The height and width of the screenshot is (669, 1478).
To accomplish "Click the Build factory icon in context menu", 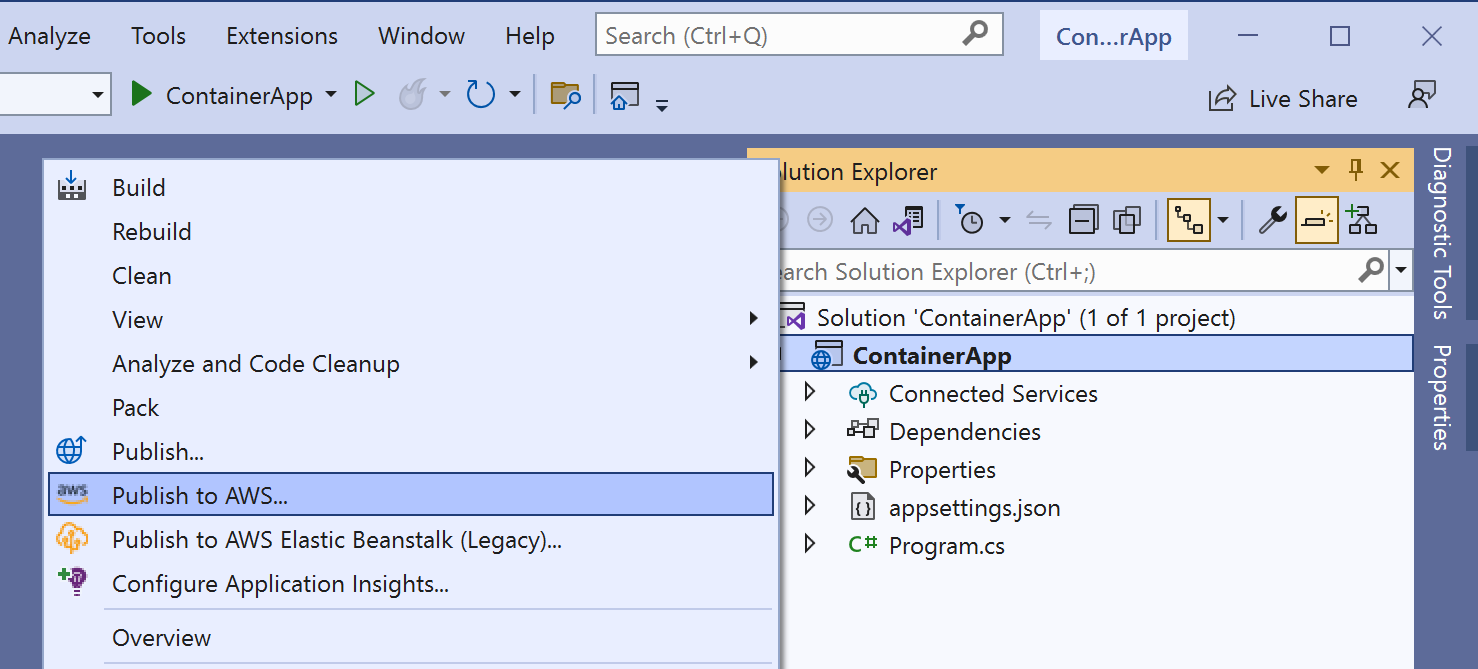I will [72, 187].
